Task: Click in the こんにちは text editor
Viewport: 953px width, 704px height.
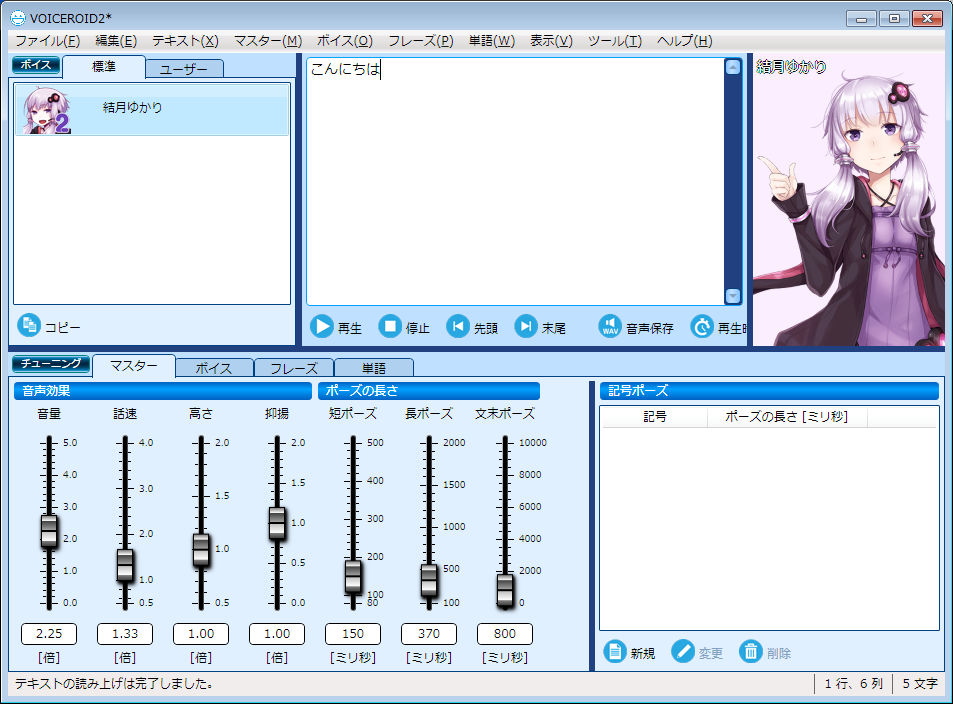Action: (x=515, y=181)
